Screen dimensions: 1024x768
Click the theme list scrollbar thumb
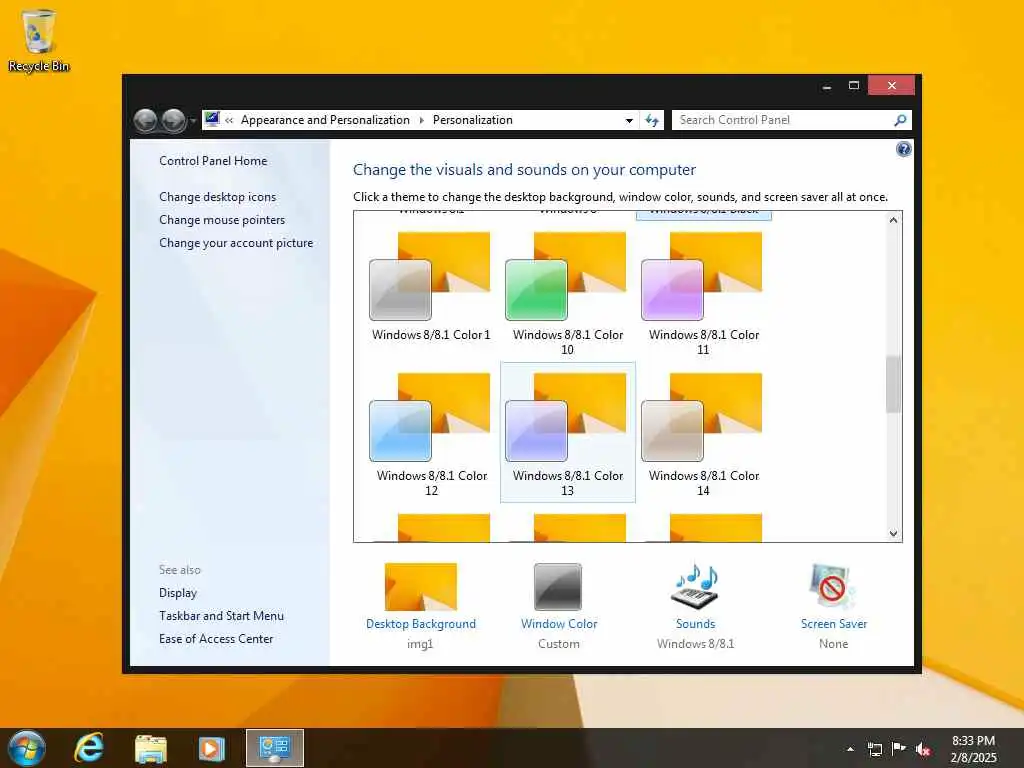click(893, 384)
